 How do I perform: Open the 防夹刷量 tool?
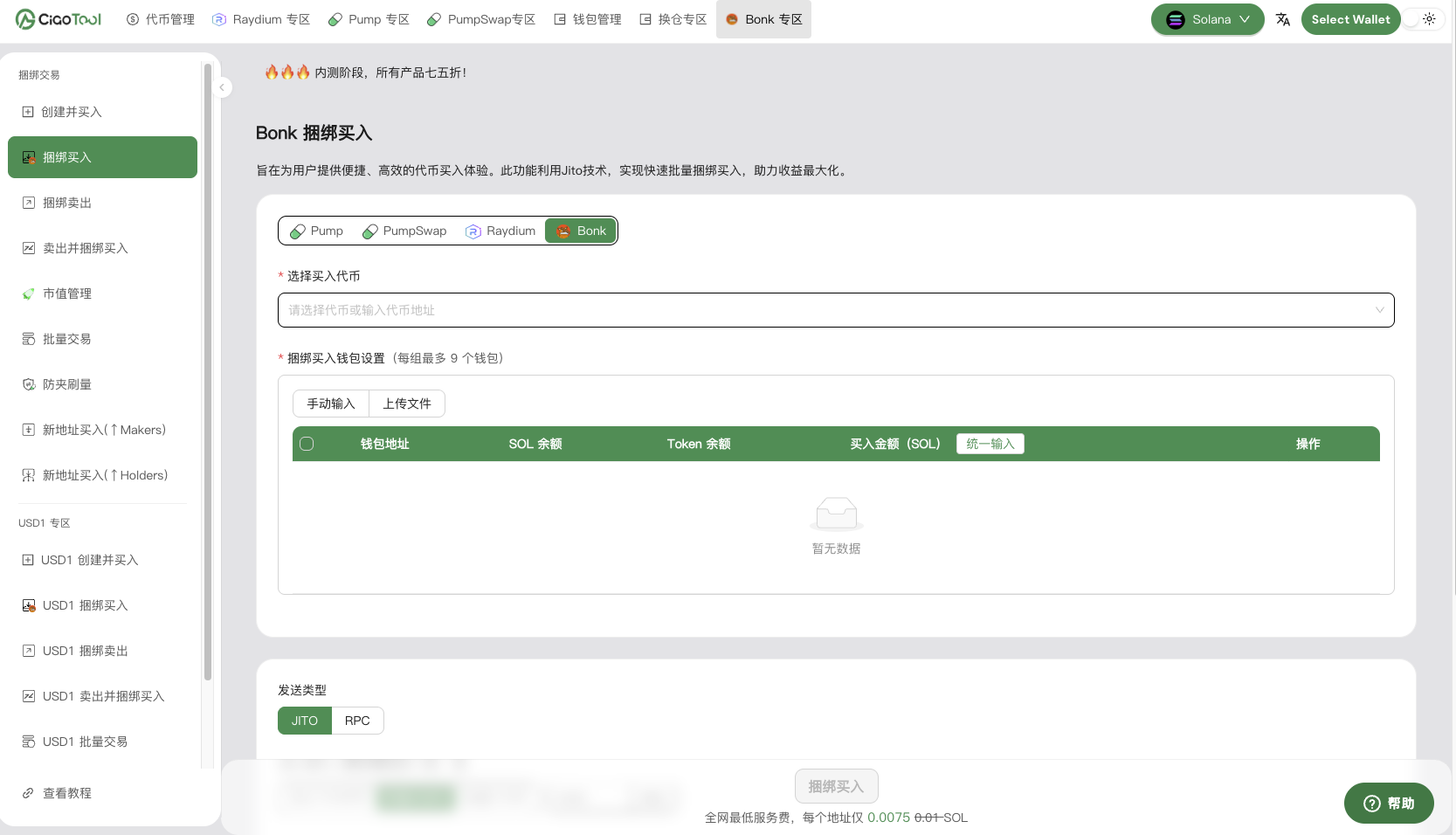27,384
